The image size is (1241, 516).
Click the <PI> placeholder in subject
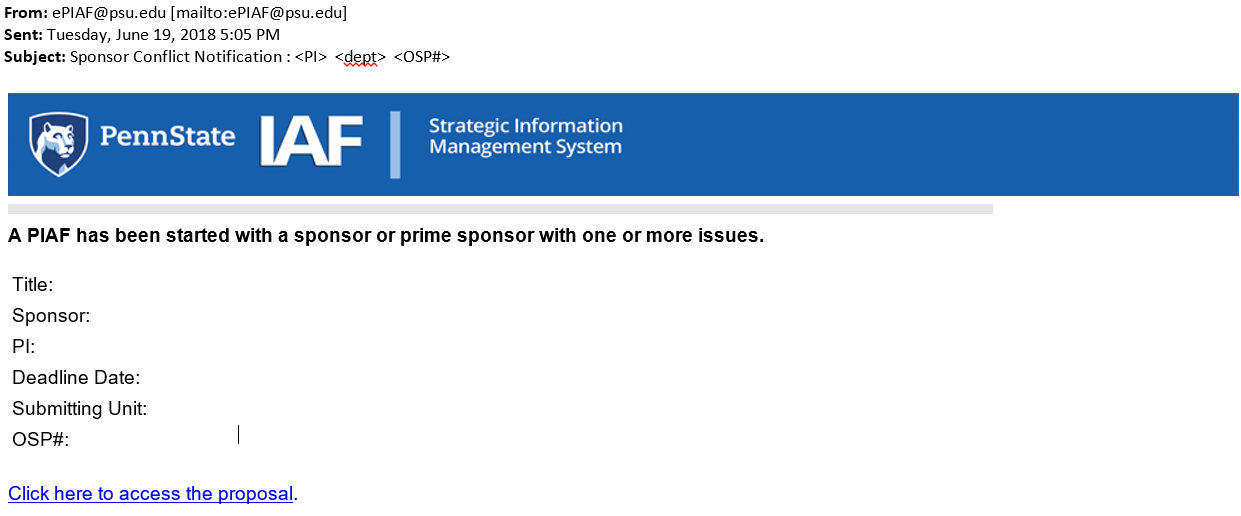[311, 57]
